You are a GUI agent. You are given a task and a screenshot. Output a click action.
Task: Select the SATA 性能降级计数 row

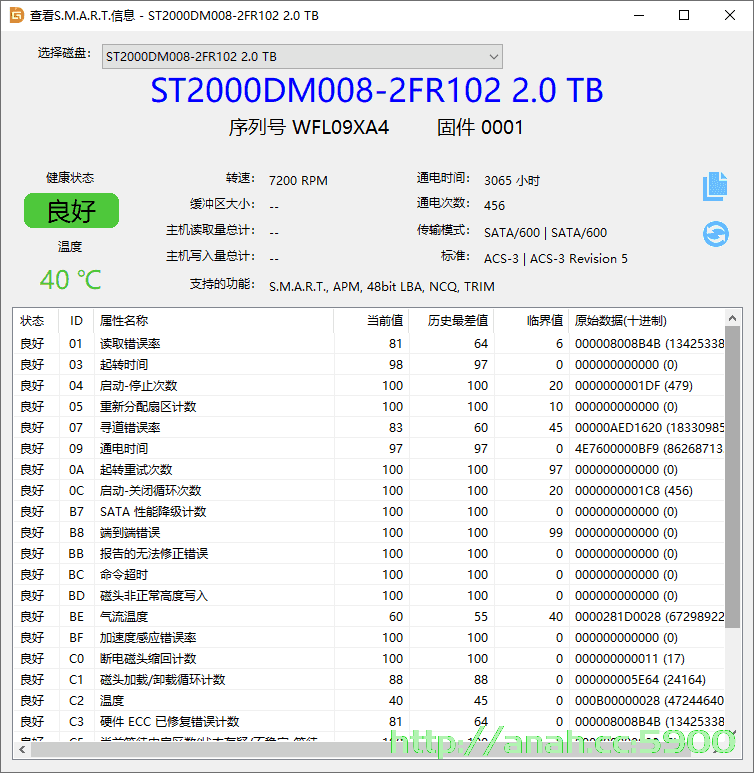point(369,512)
